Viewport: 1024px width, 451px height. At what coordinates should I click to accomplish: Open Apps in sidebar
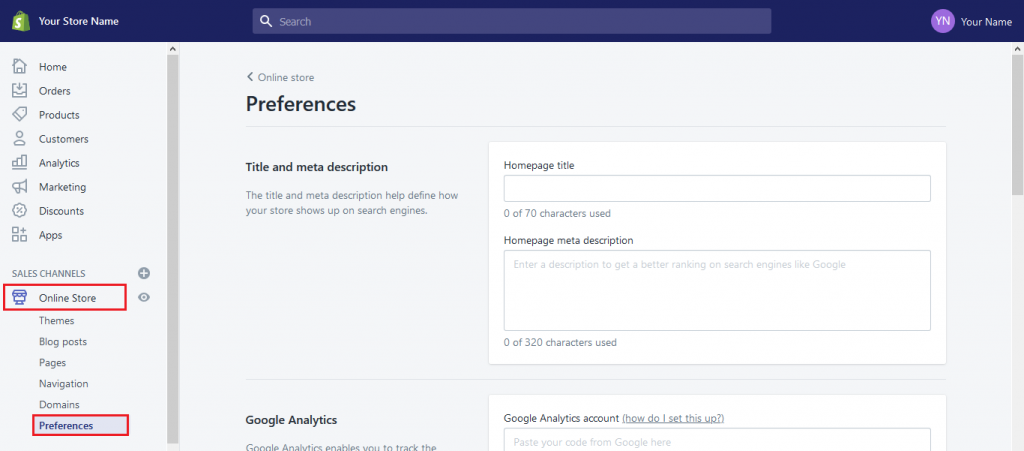pyautogui.click(x=50, y=235)
